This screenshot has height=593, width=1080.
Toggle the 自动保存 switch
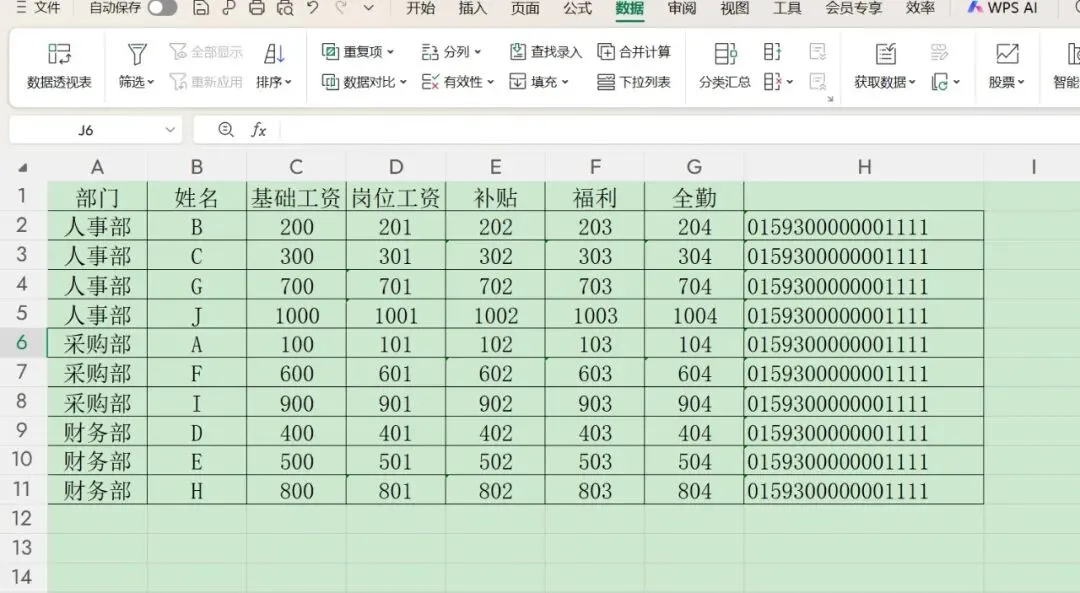pyautogui.click(x=163, y=8)
